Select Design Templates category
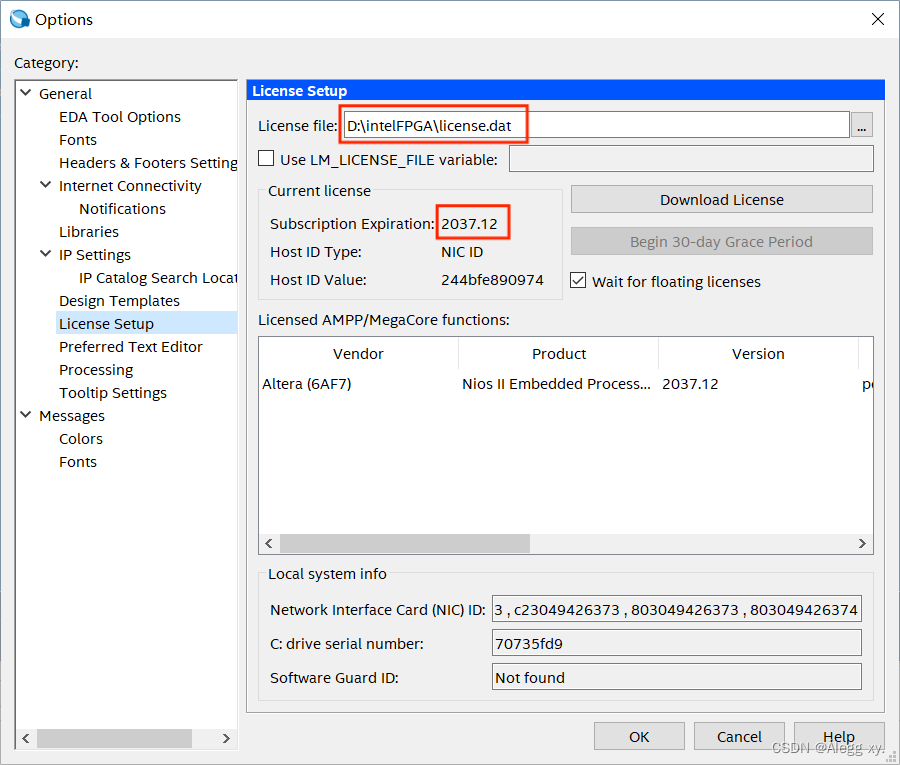Image resolution: width=900 pixels, height=765 pixels. tap(119, 301)
